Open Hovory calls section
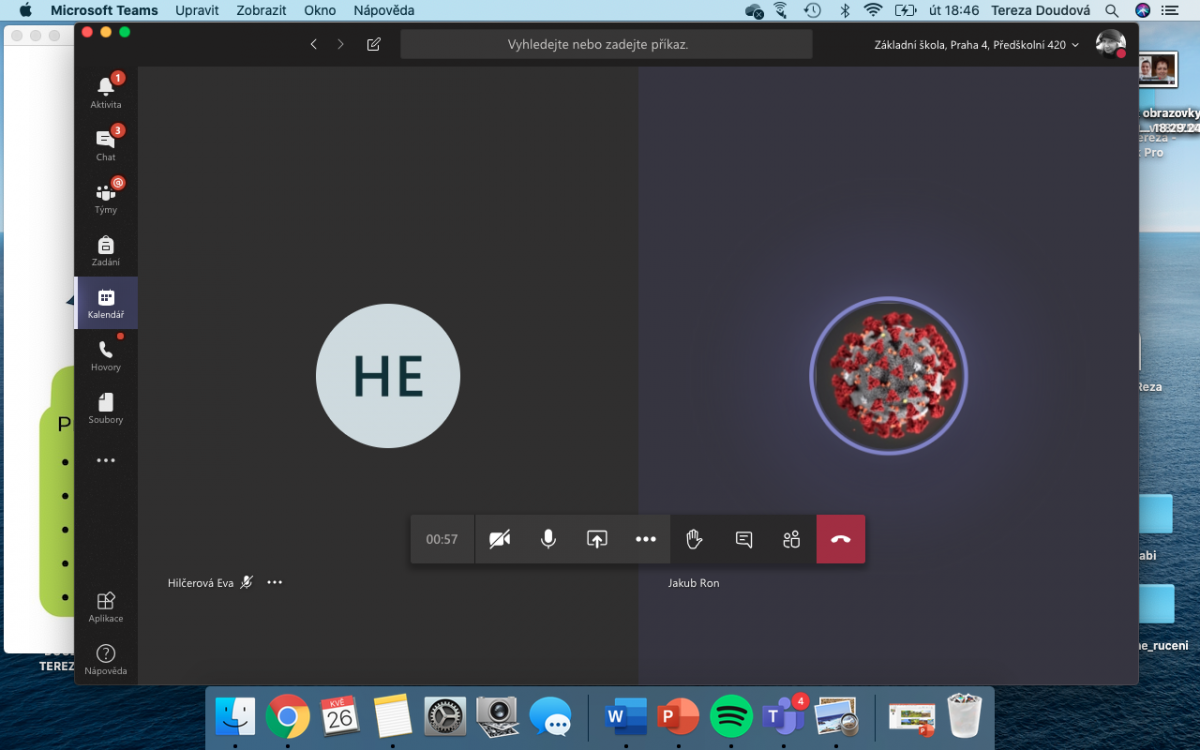Image resolution: width=1200 pixels, height=750 pixels. coord(106,355)
